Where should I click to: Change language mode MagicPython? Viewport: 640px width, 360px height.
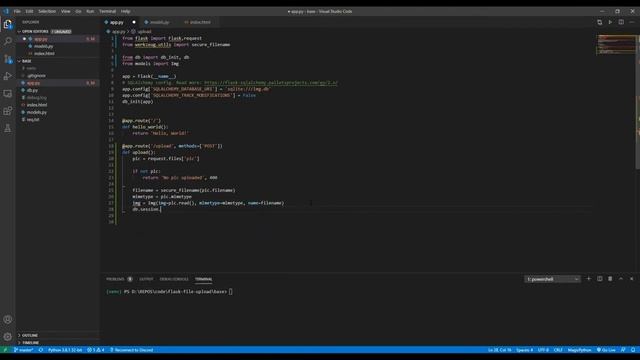[579, 350]
